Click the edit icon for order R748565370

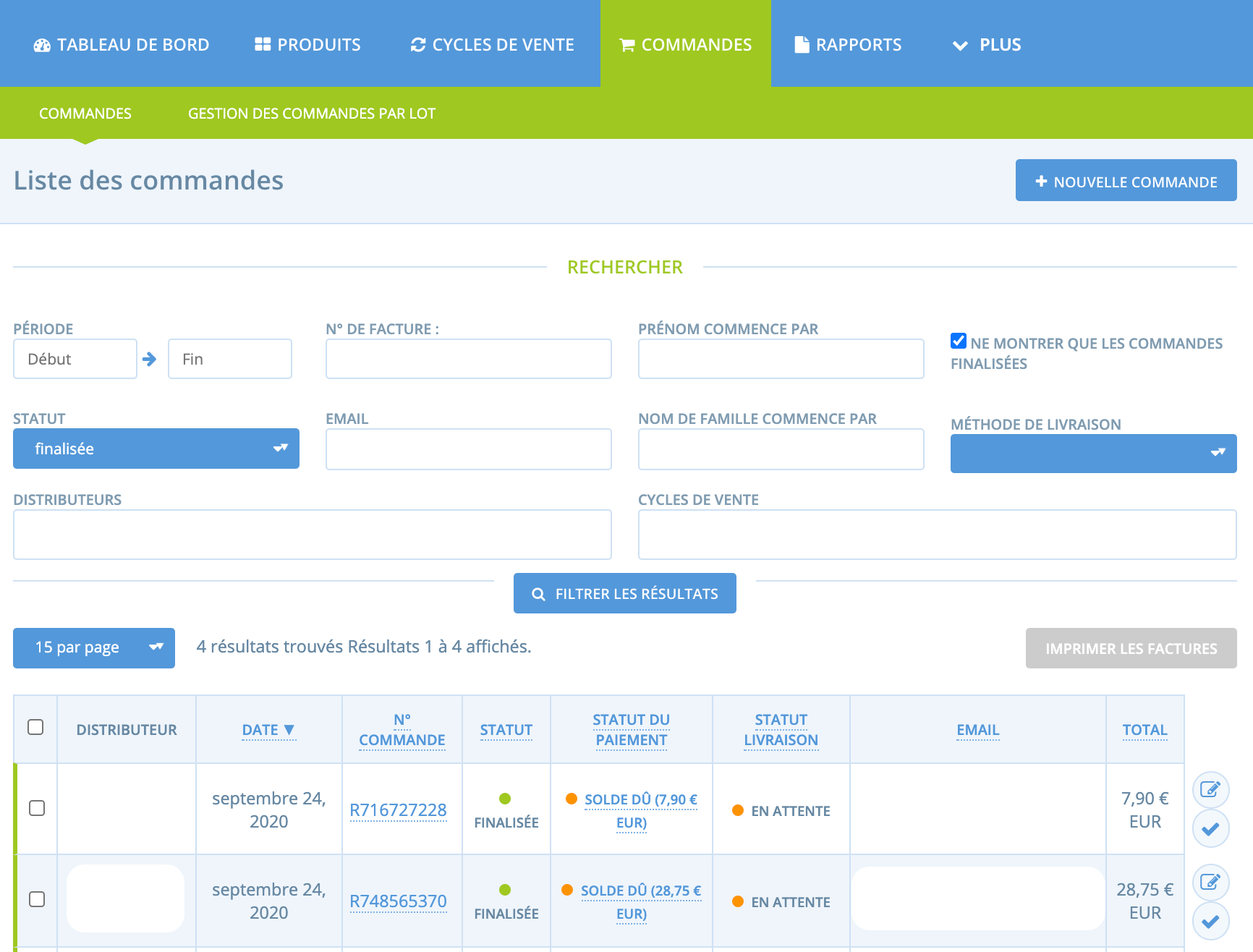(1210, 882)
